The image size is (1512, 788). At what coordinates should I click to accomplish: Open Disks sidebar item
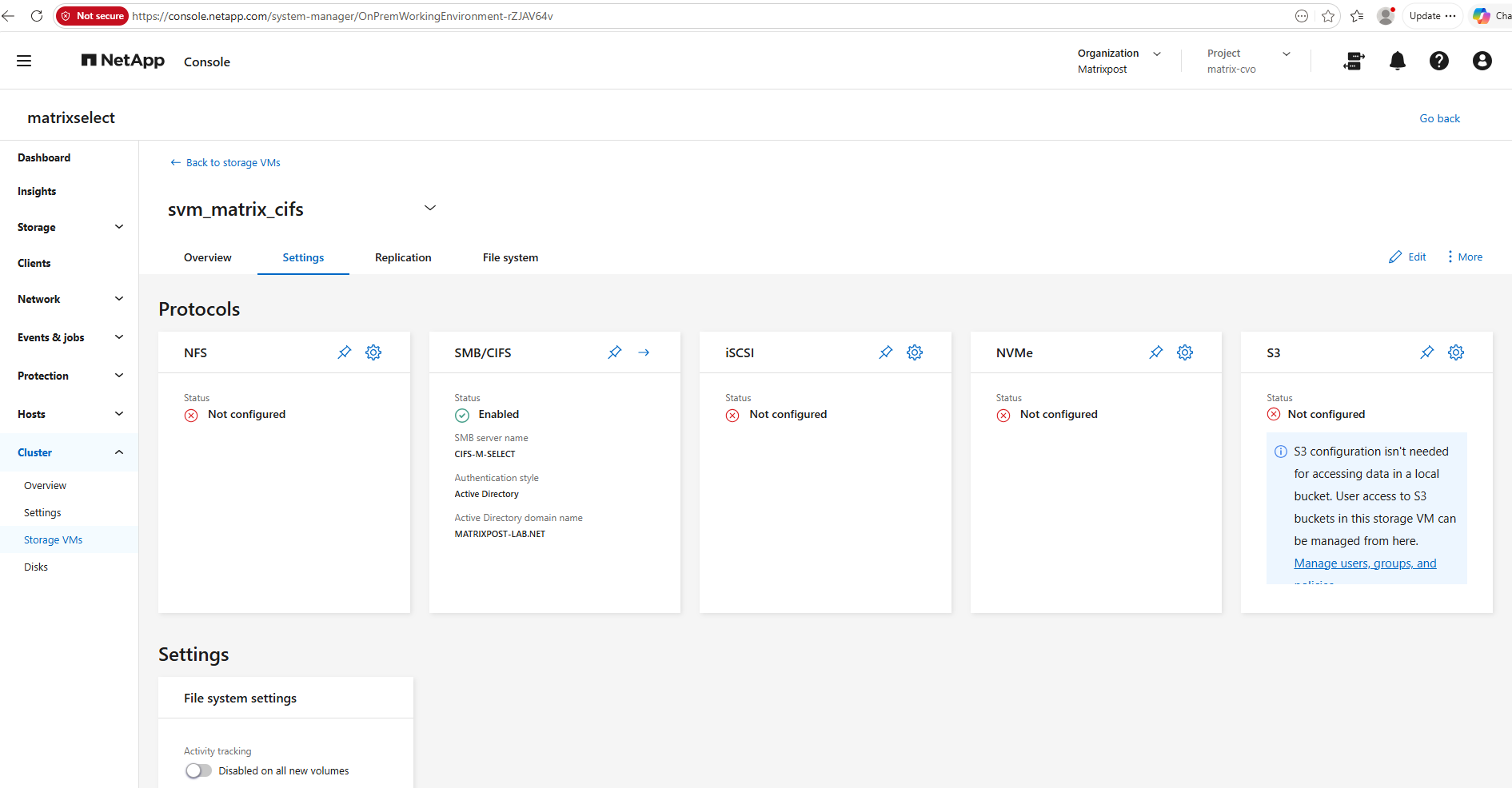click(36, 567)
